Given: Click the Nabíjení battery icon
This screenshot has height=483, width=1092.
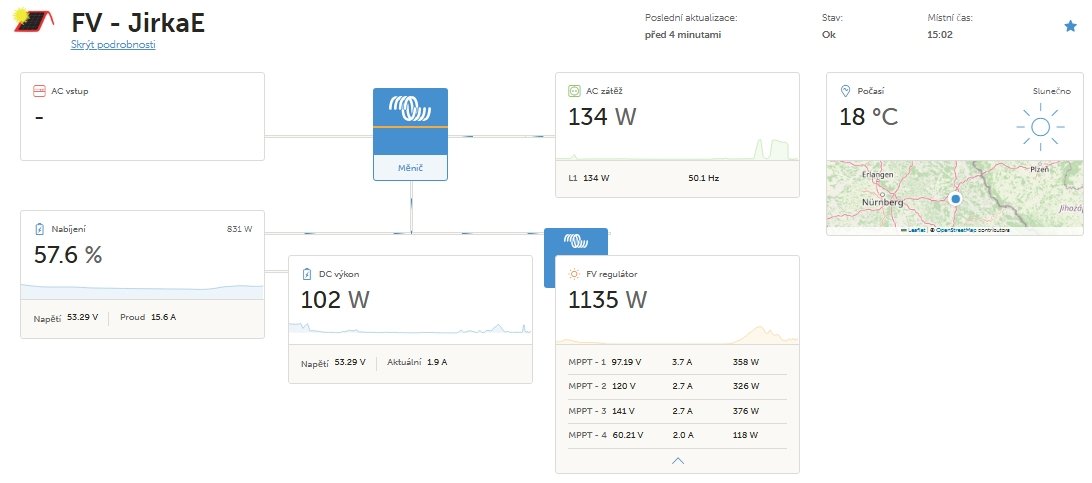Looking at the screenshot, I should point(40,229).
